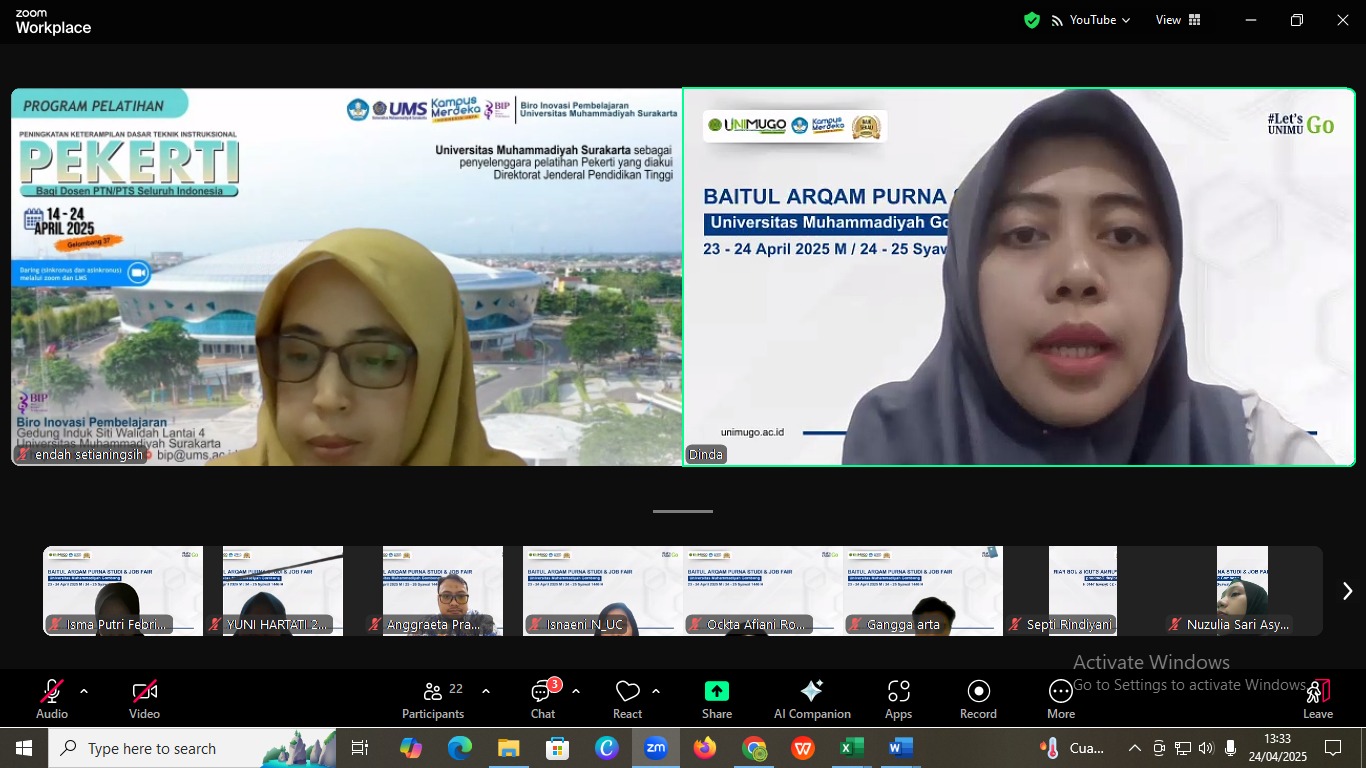This screenshot has height=768, width=1366.
Task: Select Gangga arta thumbnail
Action: pos(923,591)
